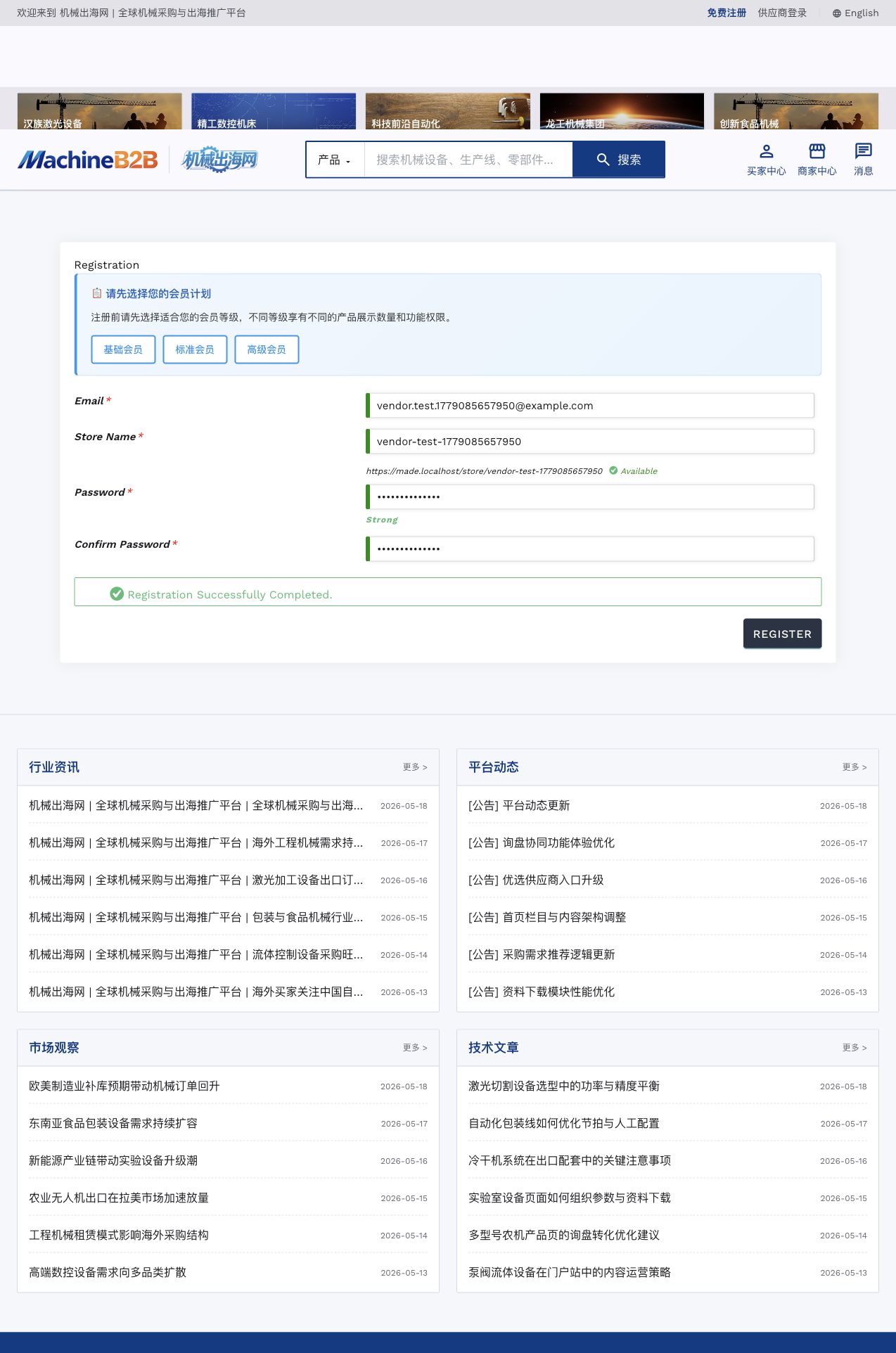Click the REGISTER button
The width and height of the screenshot is (896, 1353).
[782, 634]
